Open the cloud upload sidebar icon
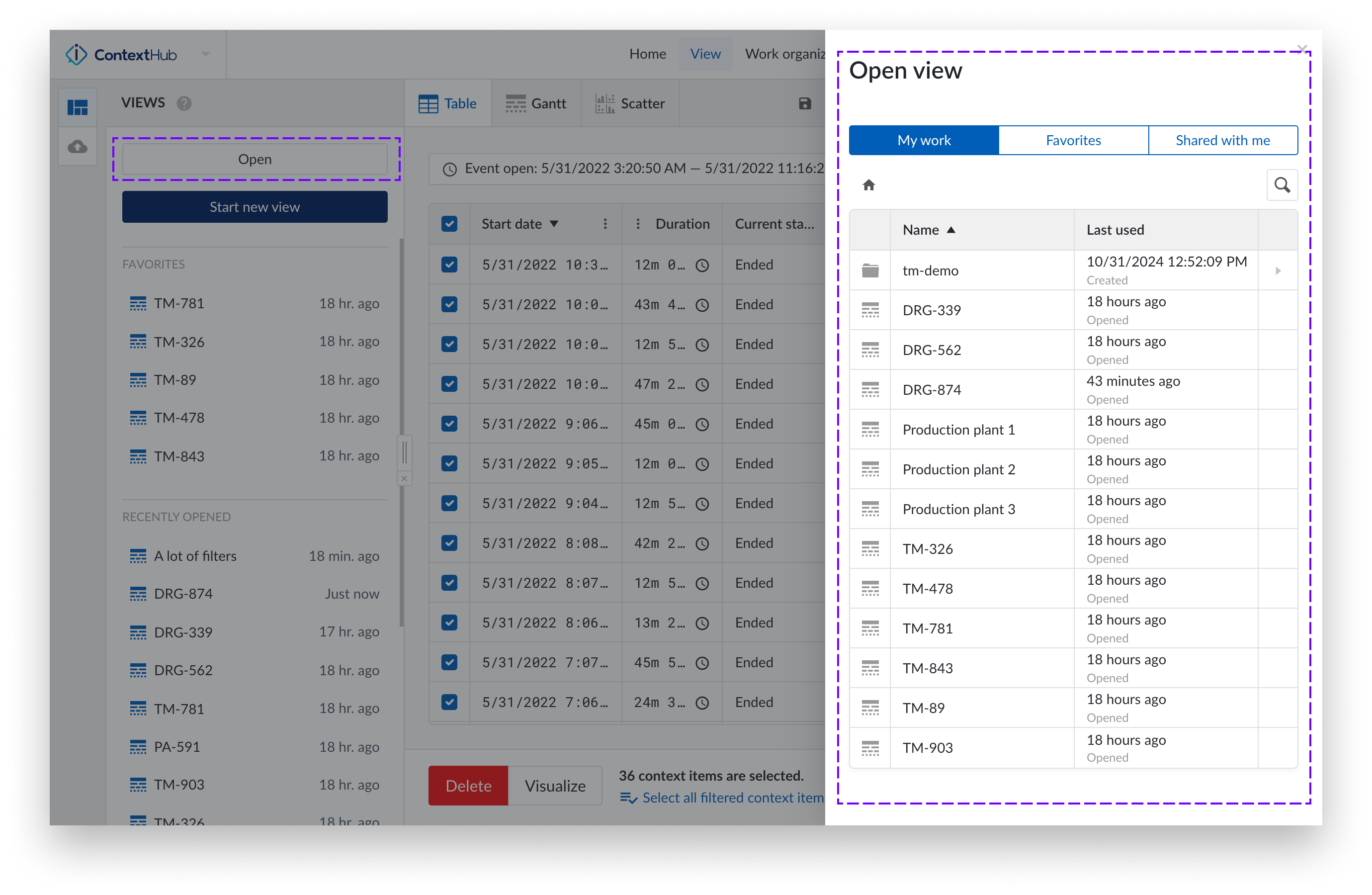This screenshot has width=1372, height=895. pos(78,147)
